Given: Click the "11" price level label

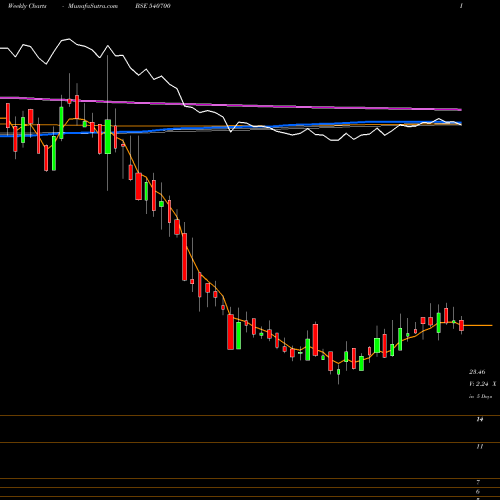Looking at the screenshot, I should pyautogui.click(x=479, y=446).
